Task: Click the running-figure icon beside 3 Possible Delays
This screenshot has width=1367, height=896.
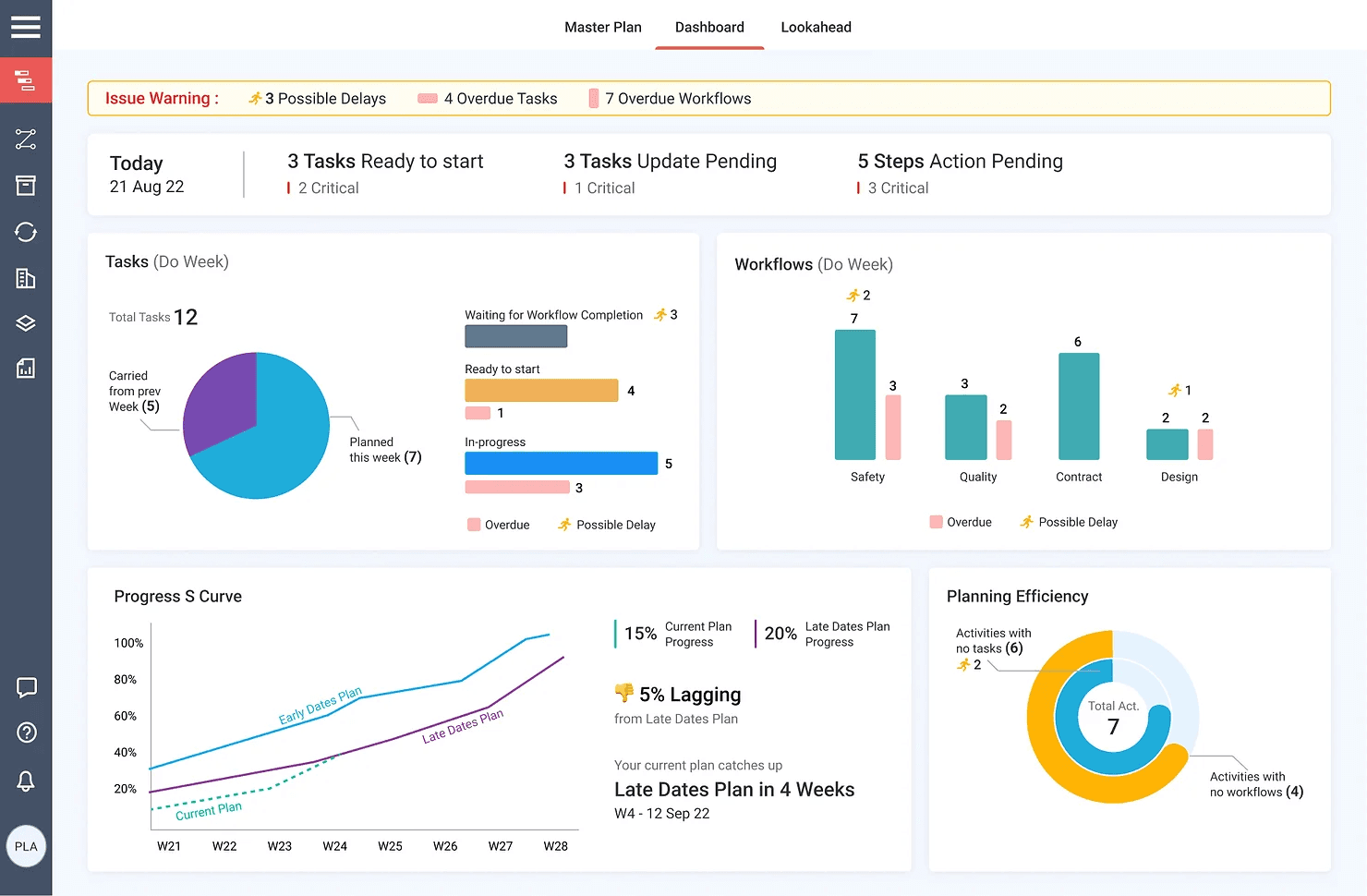Action: (255, 98)
